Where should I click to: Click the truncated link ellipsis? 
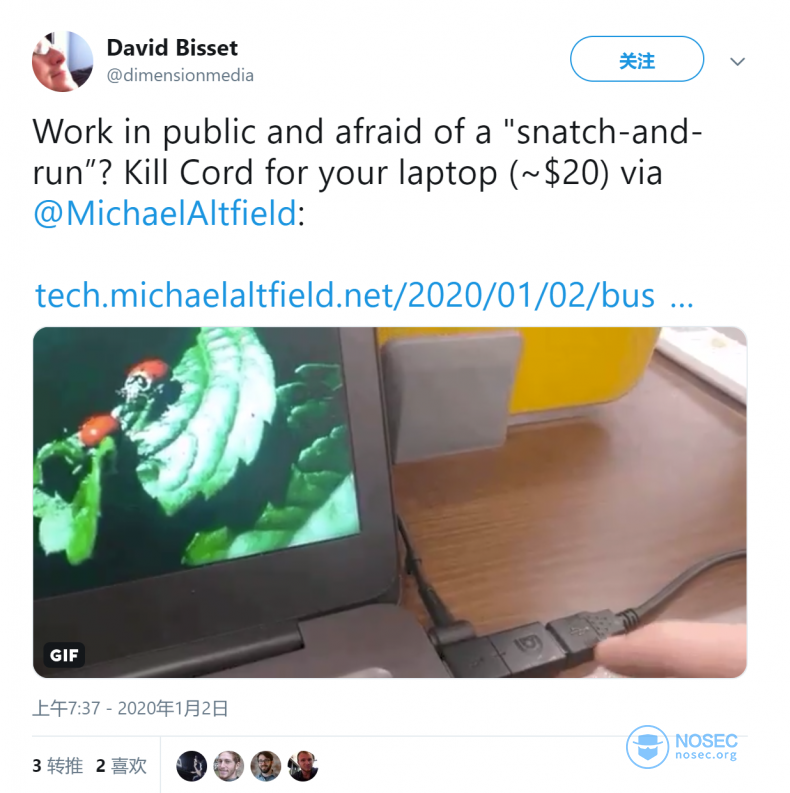pyautogui.click(x=681, y=303)
